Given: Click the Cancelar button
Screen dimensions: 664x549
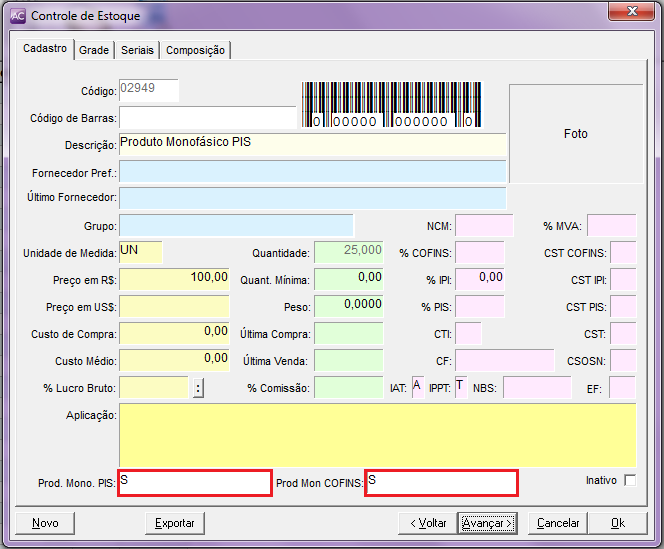Looking at the screenshot, I should (558, 523).
